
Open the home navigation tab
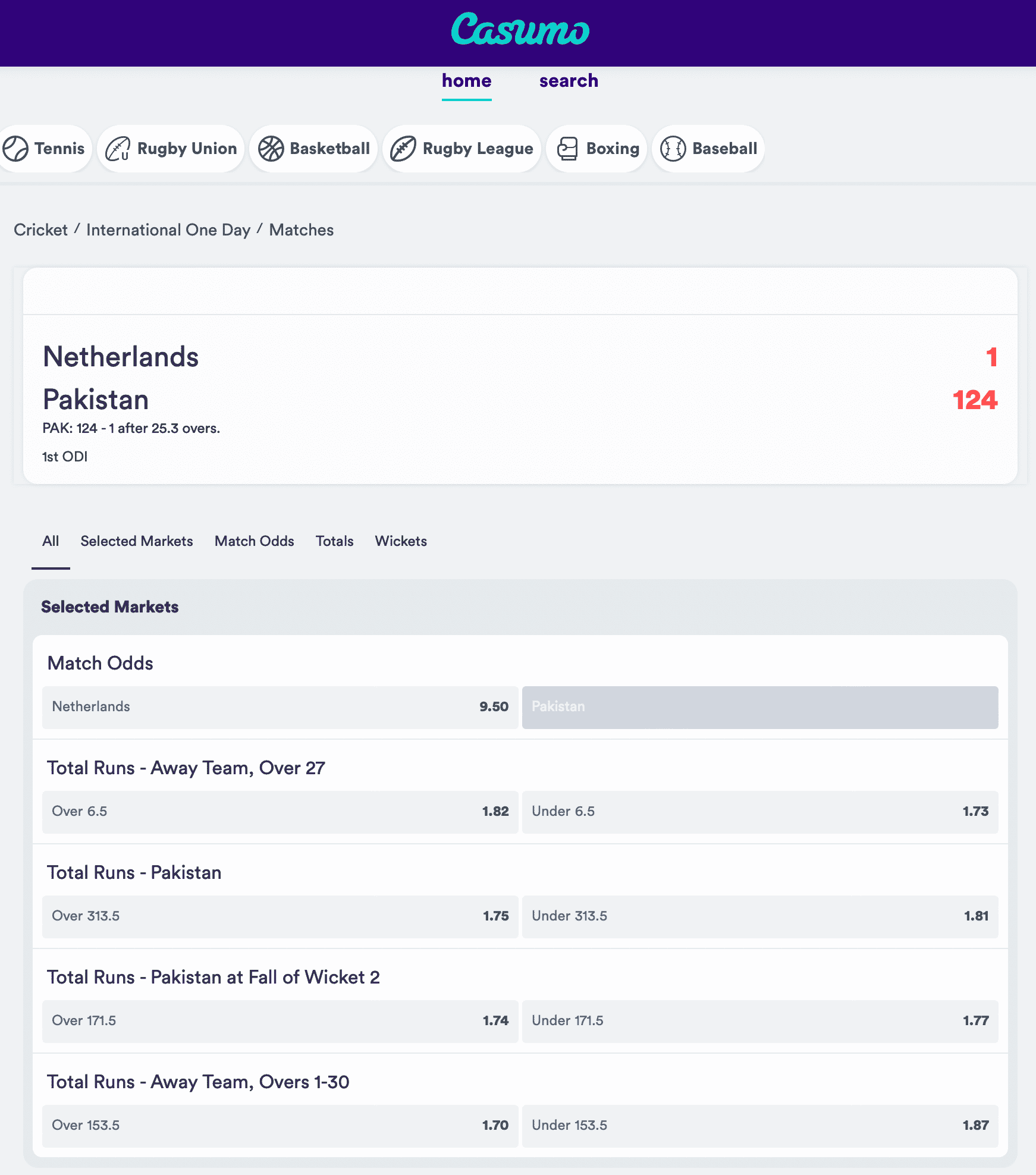click(x=467, y=81)
